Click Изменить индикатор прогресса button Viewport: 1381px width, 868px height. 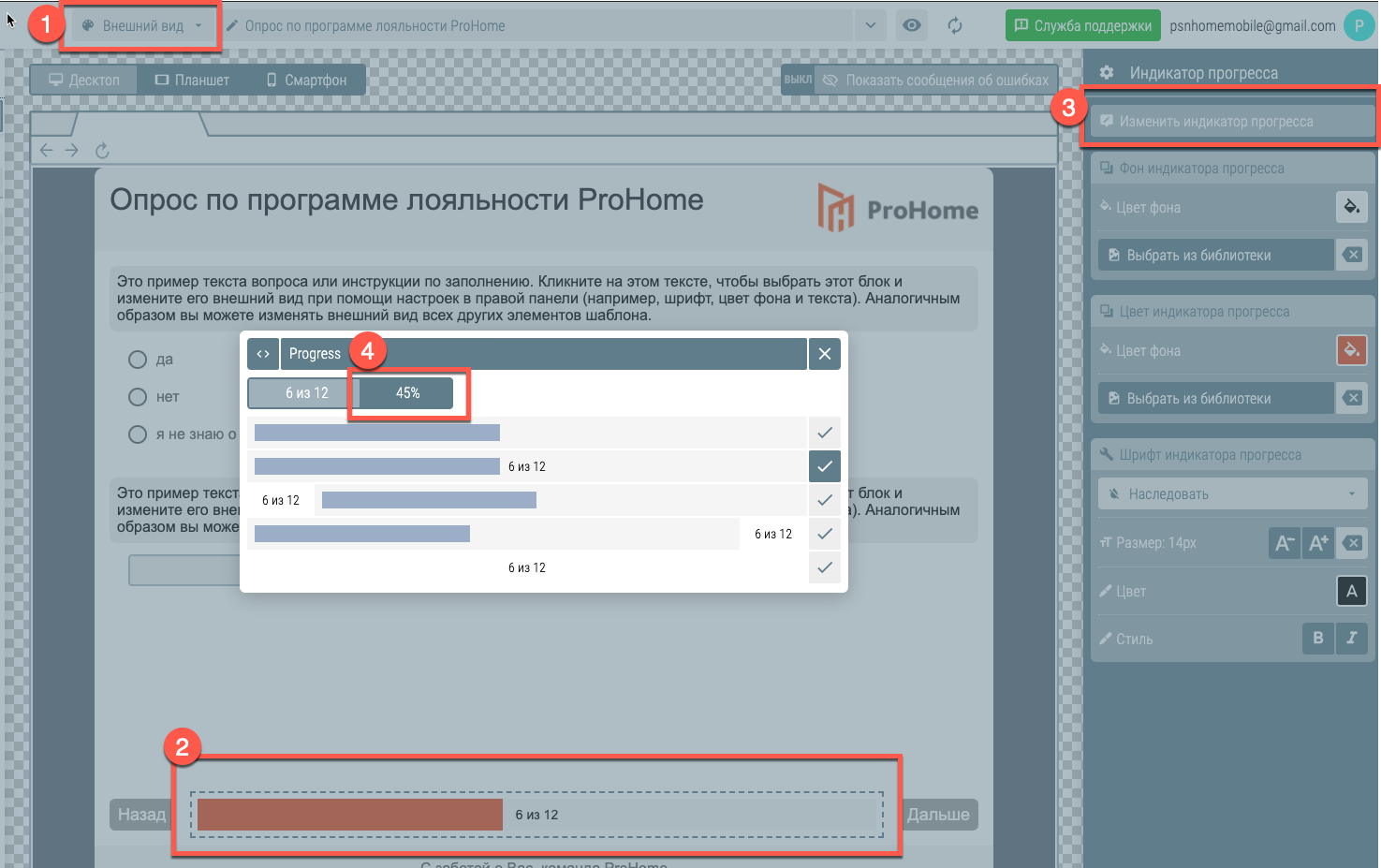tap(1232, 122)
